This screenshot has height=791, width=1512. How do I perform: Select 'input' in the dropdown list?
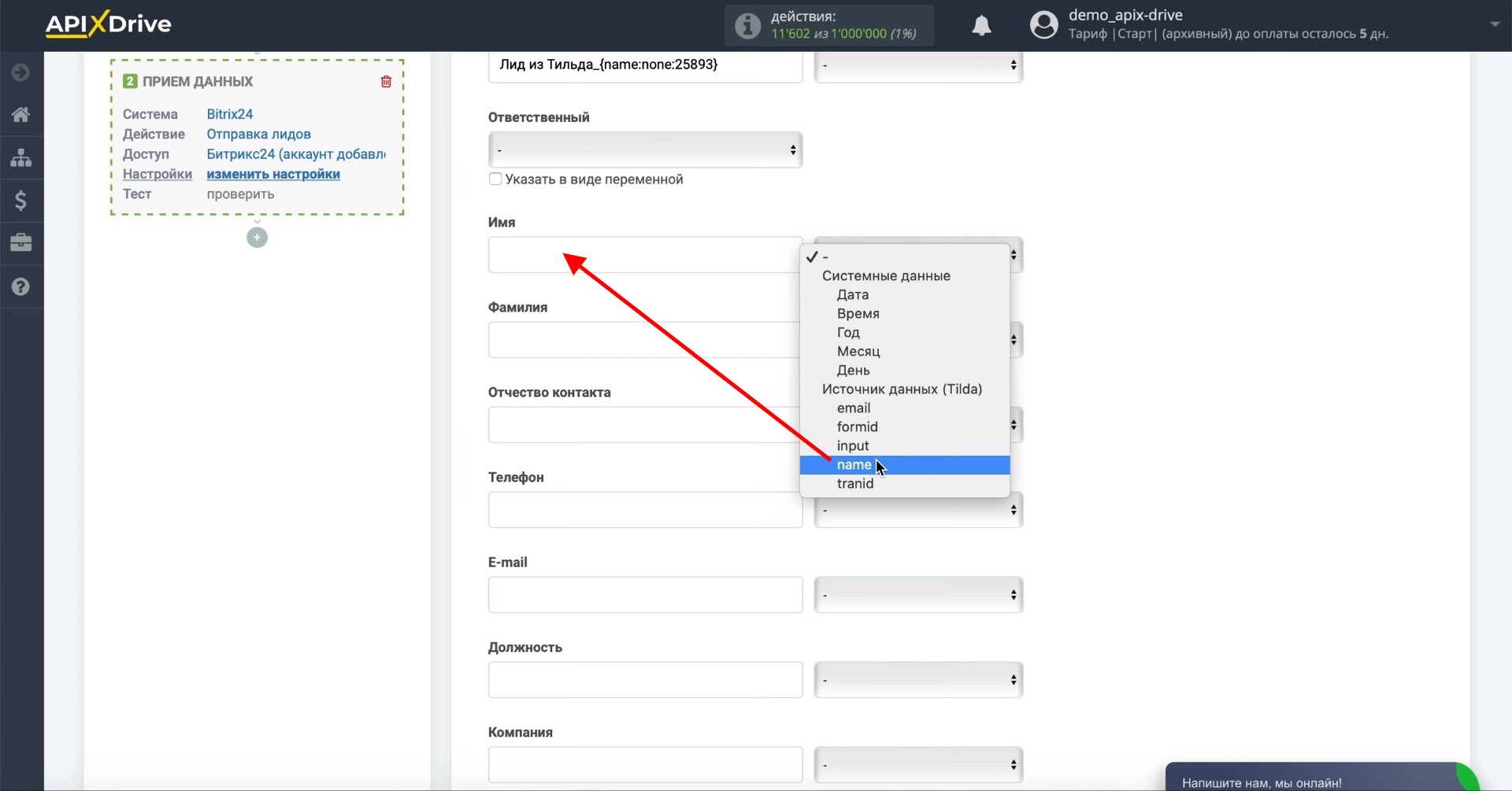905,445
